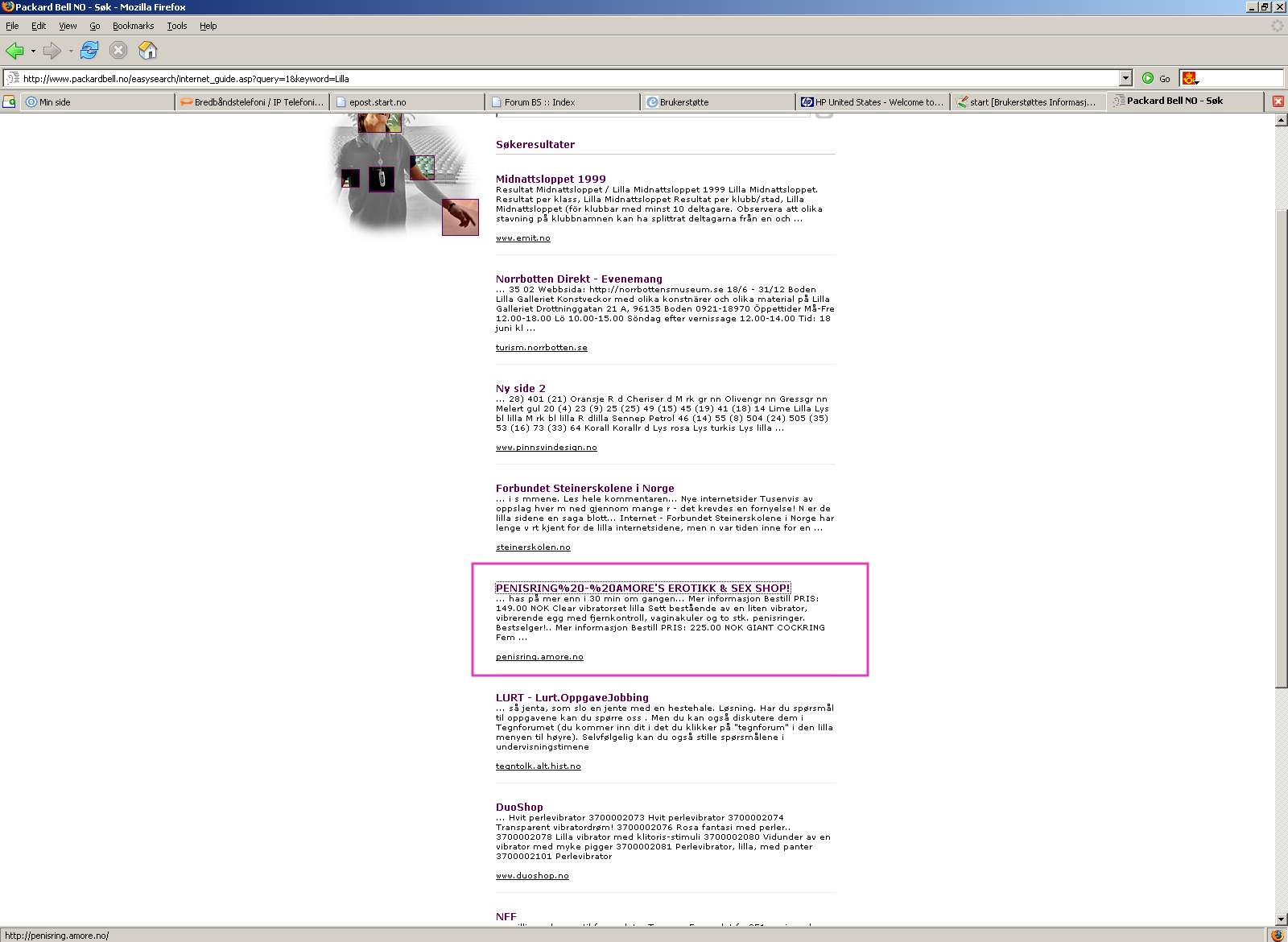Switch to the Min side tab

(x=97, y=102)
